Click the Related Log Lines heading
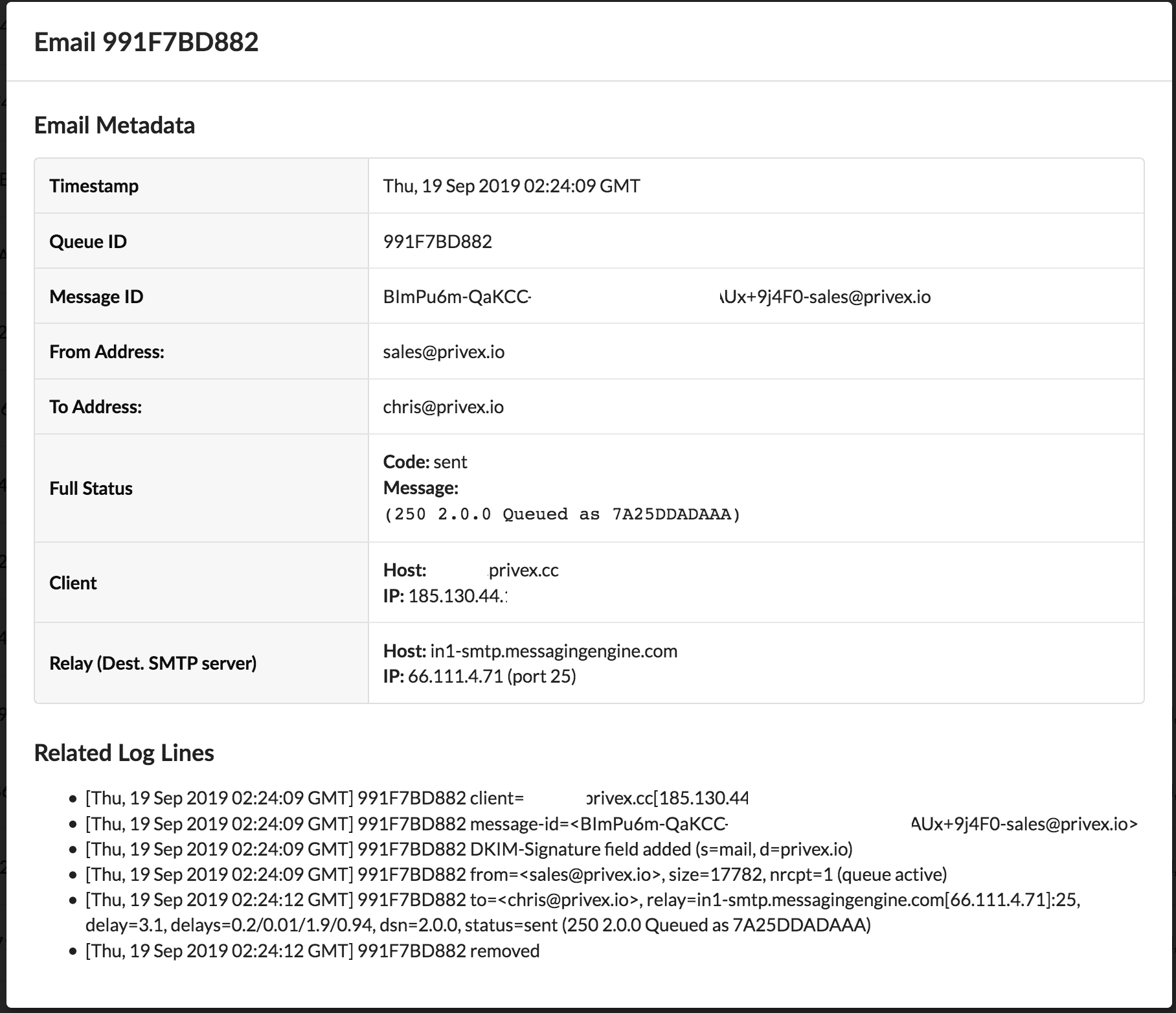1176x1013 pixels. click(124, 753)
